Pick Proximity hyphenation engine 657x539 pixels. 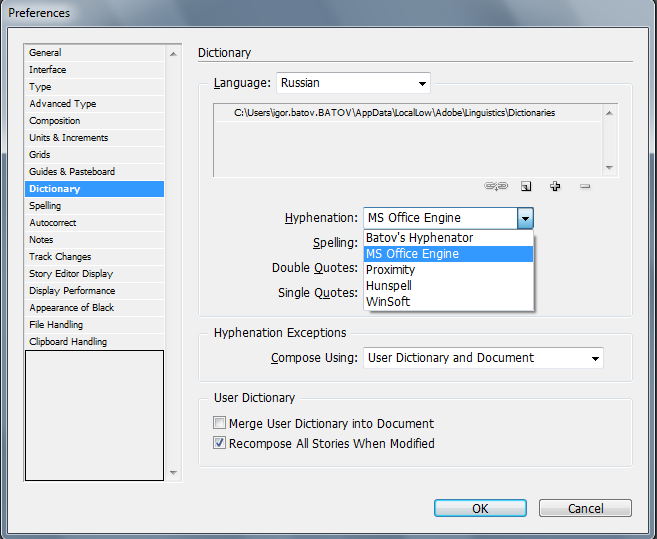pyautogui.click(x=448, y=270)
